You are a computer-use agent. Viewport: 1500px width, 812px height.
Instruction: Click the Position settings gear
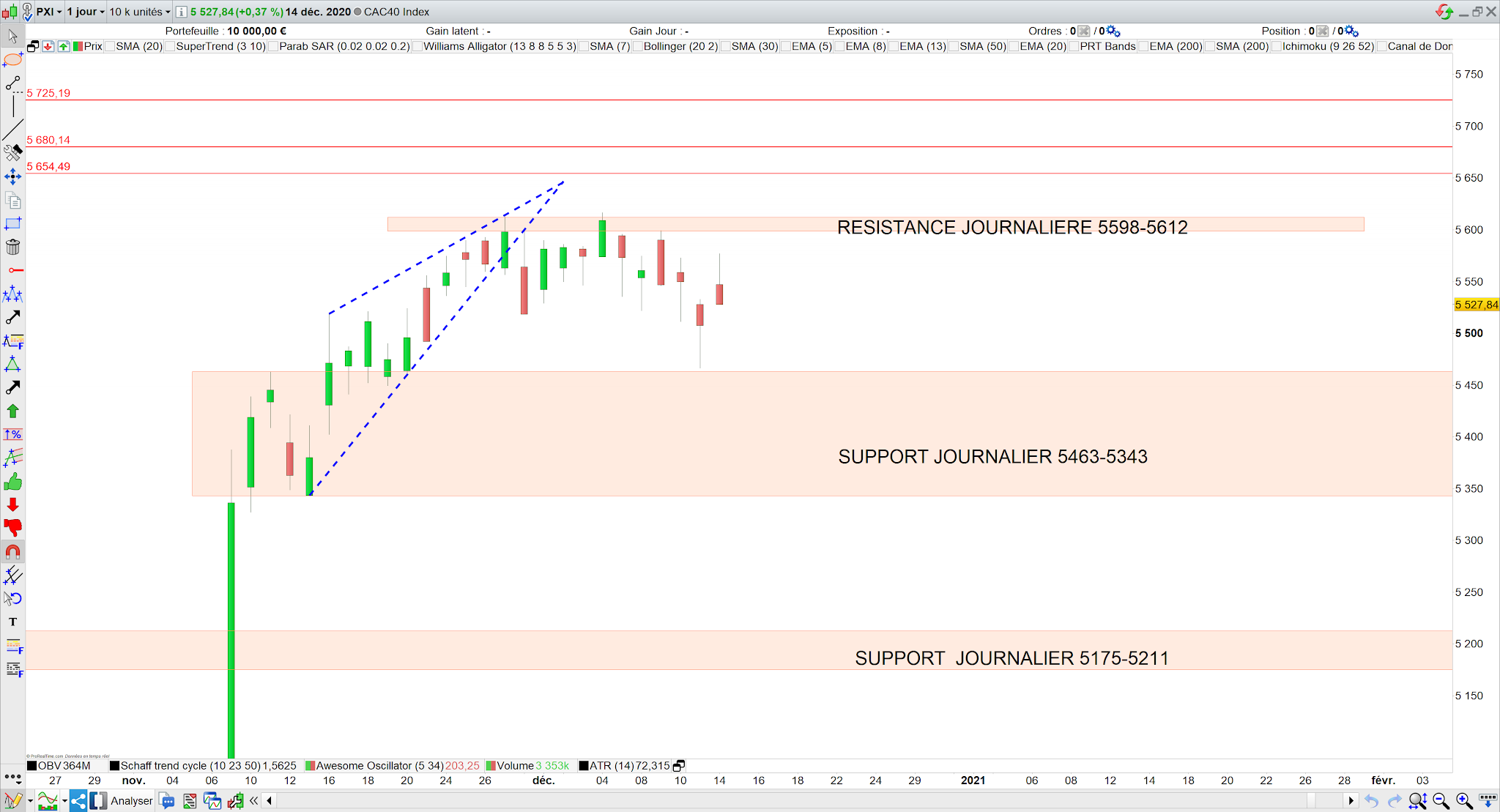[x=1352, y=31]
